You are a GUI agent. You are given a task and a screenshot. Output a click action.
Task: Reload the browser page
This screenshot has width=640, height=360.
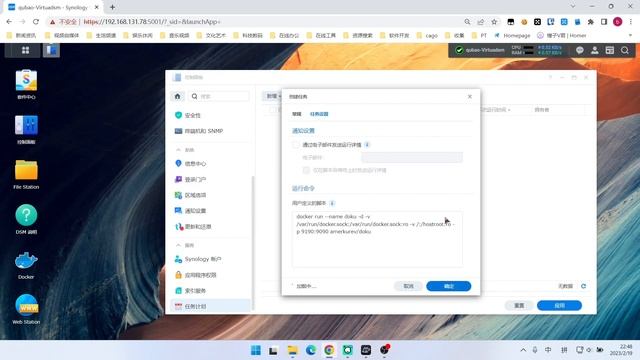point(36,22)
